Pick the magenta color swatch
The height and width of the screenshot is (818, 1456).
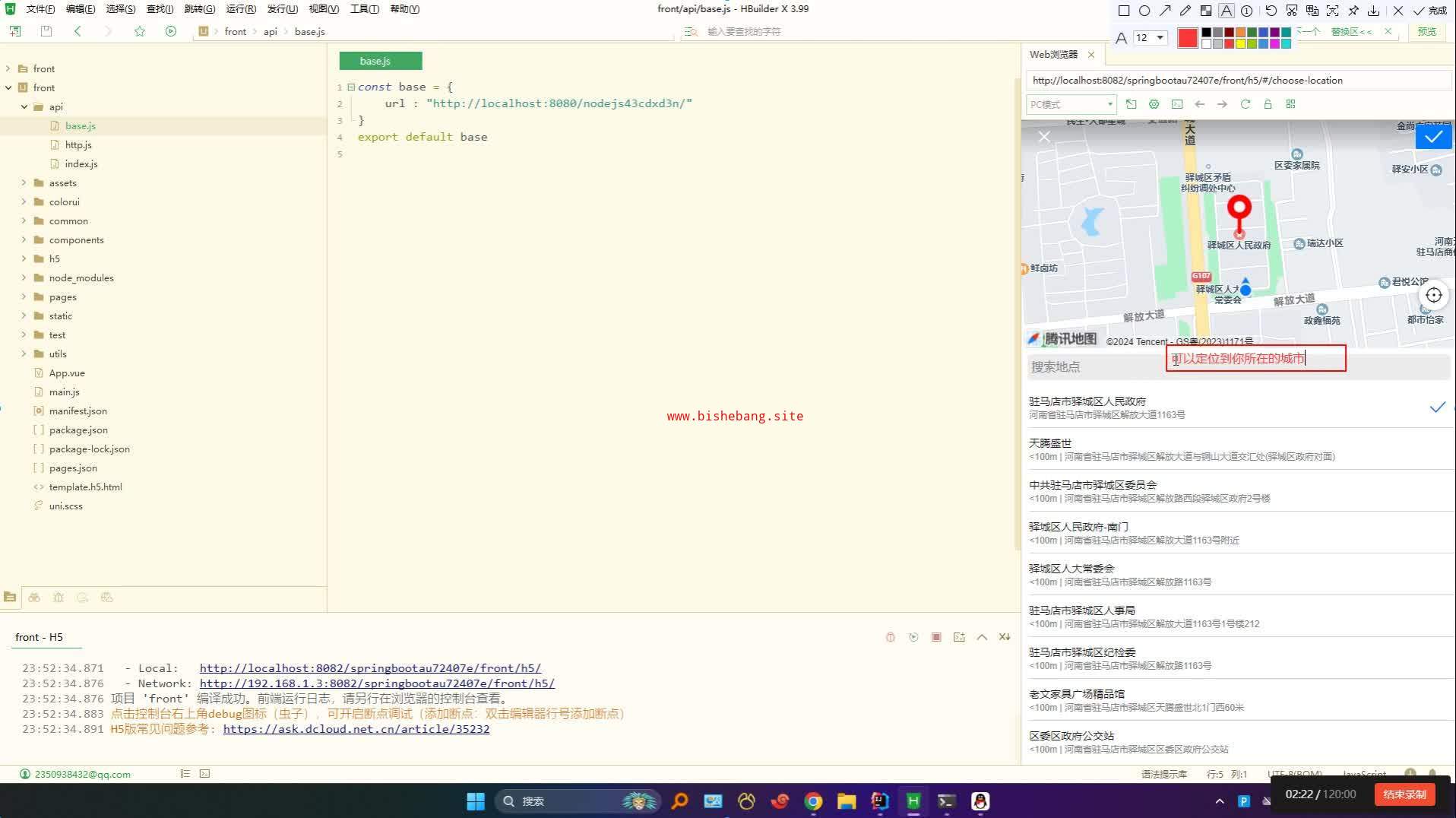tap(1274, 43)
